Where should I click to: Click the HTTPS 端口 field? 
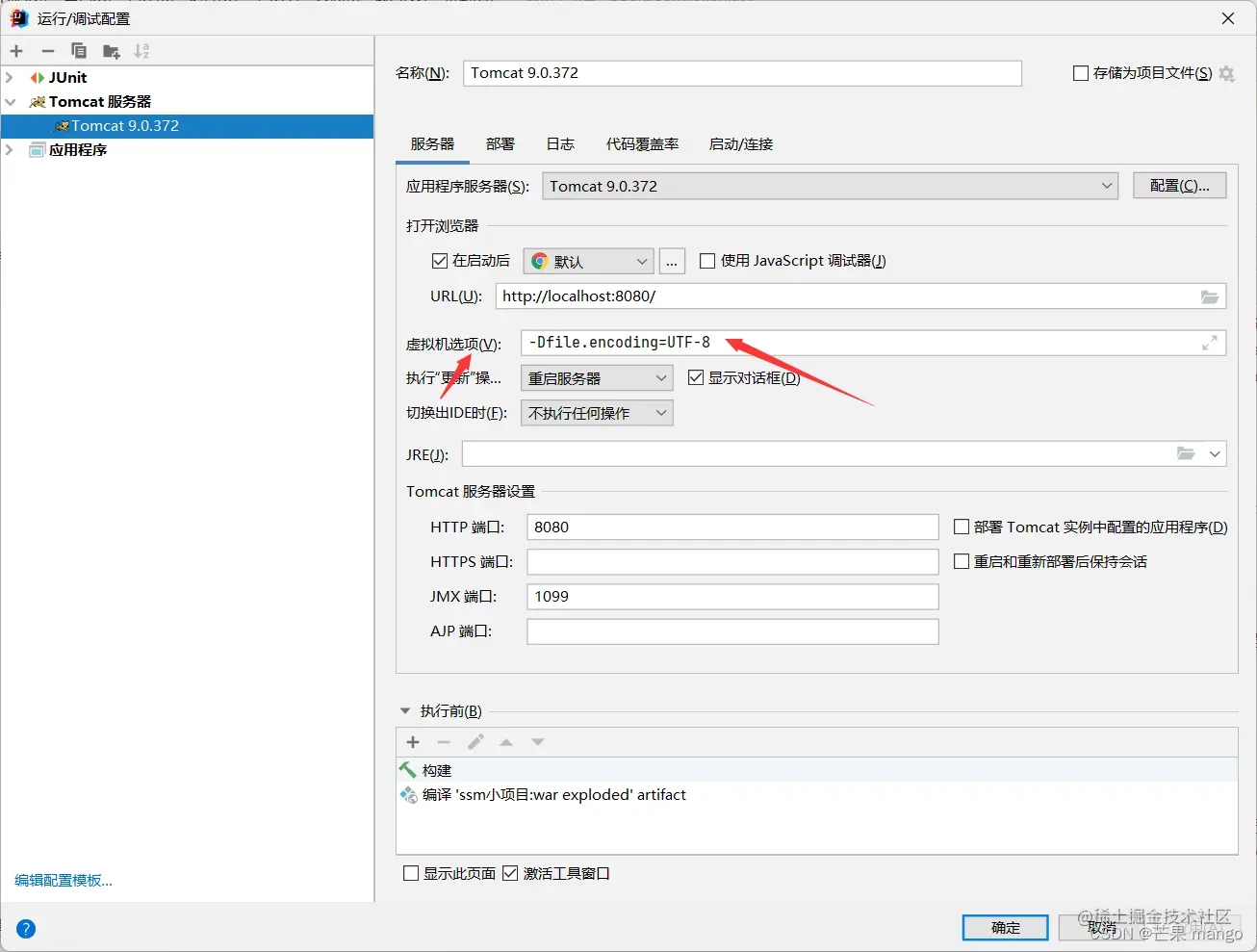(x=732, y=561)
